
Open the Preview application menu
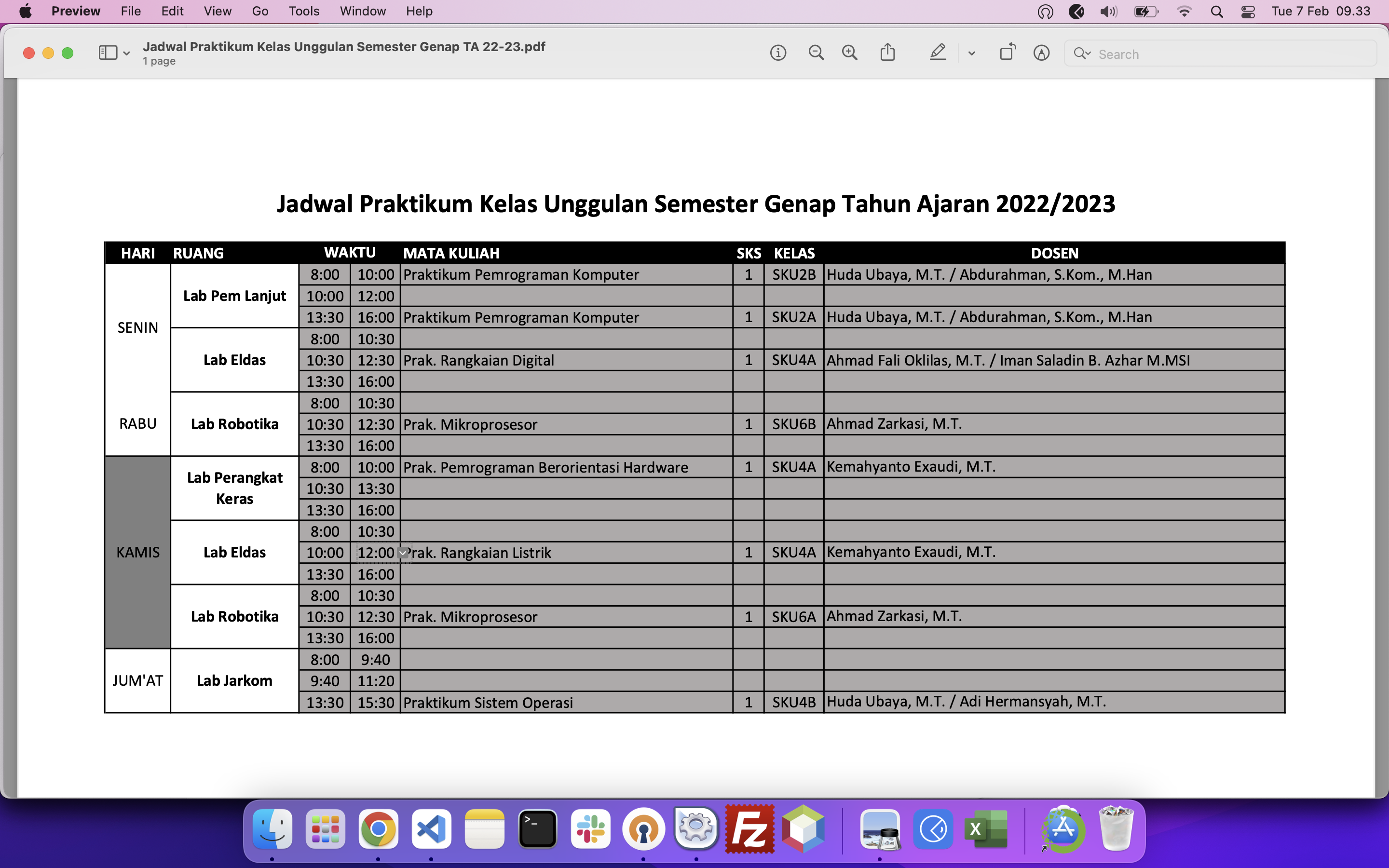coord(76,11)
